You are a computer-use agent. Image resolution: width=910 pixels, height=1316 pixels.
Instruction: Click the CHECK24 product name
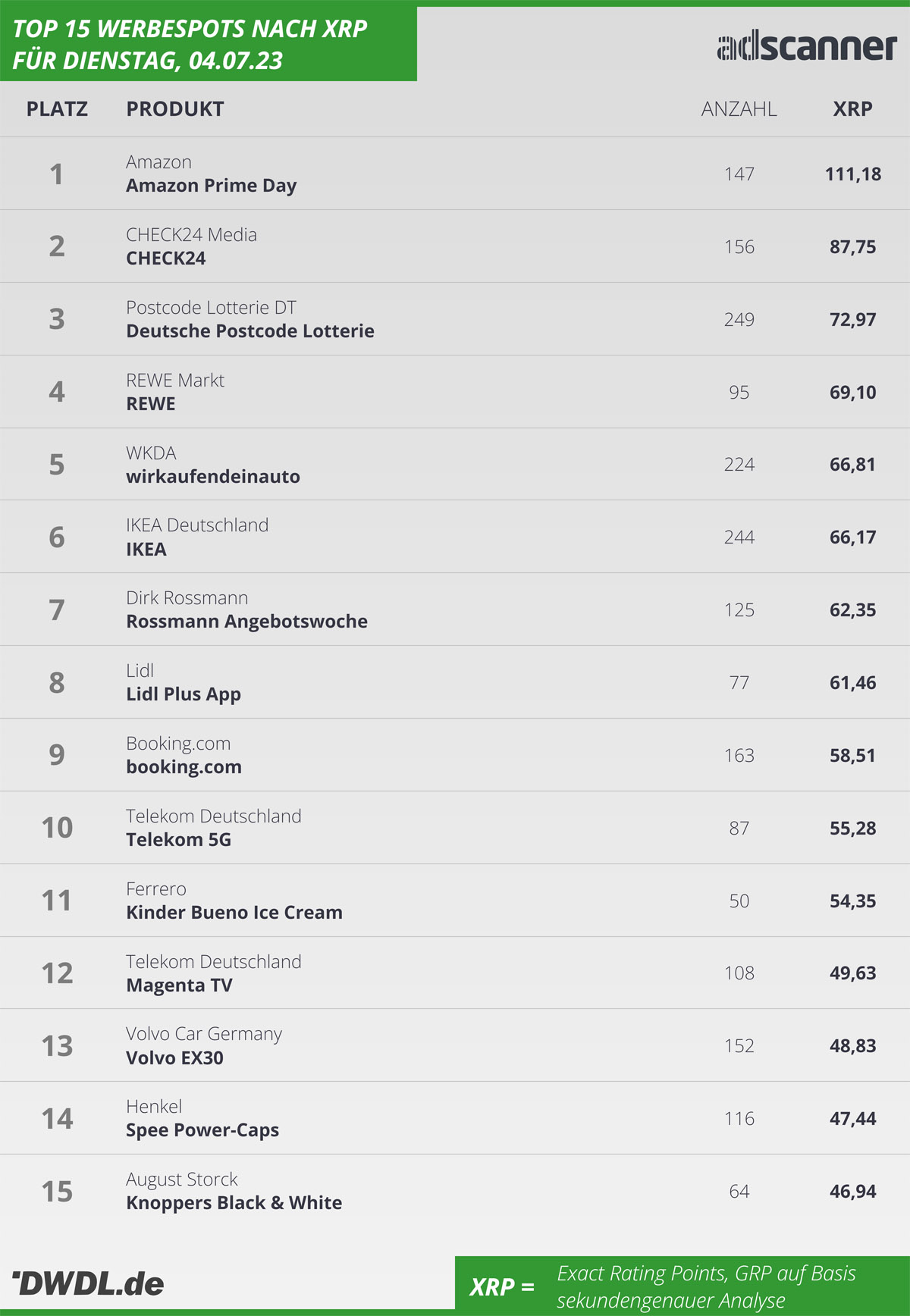[165, 258]
